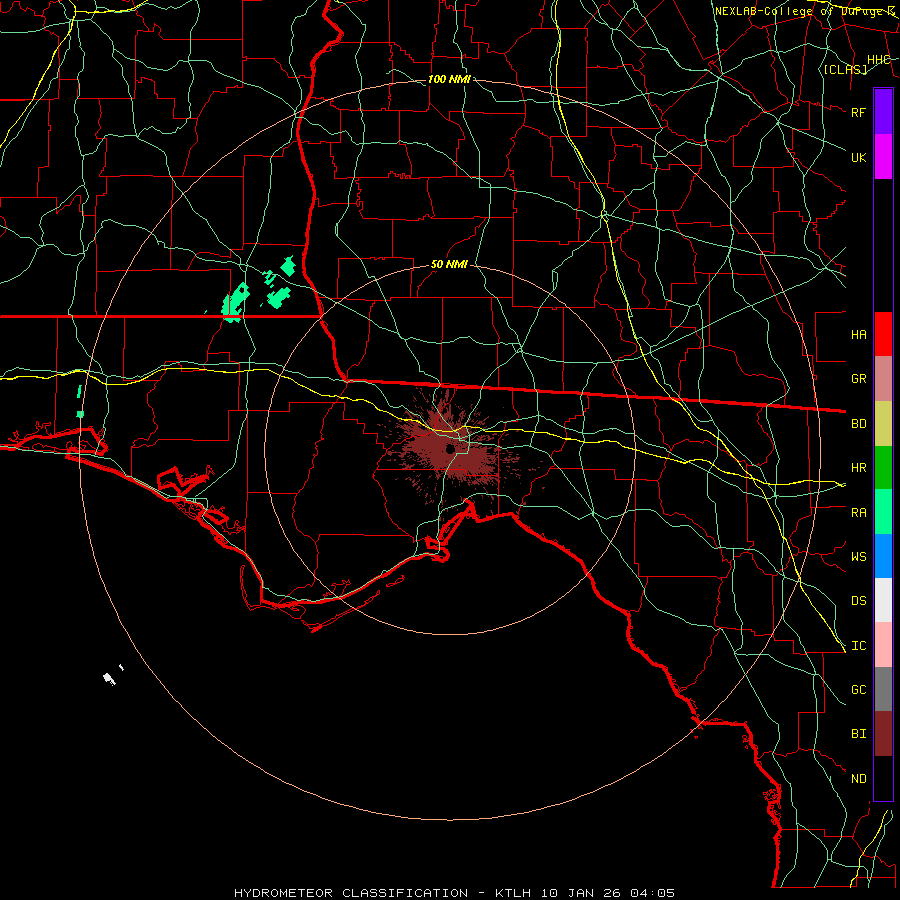Click the BI legend label
The image size is (900, 900).
[858, 734]
